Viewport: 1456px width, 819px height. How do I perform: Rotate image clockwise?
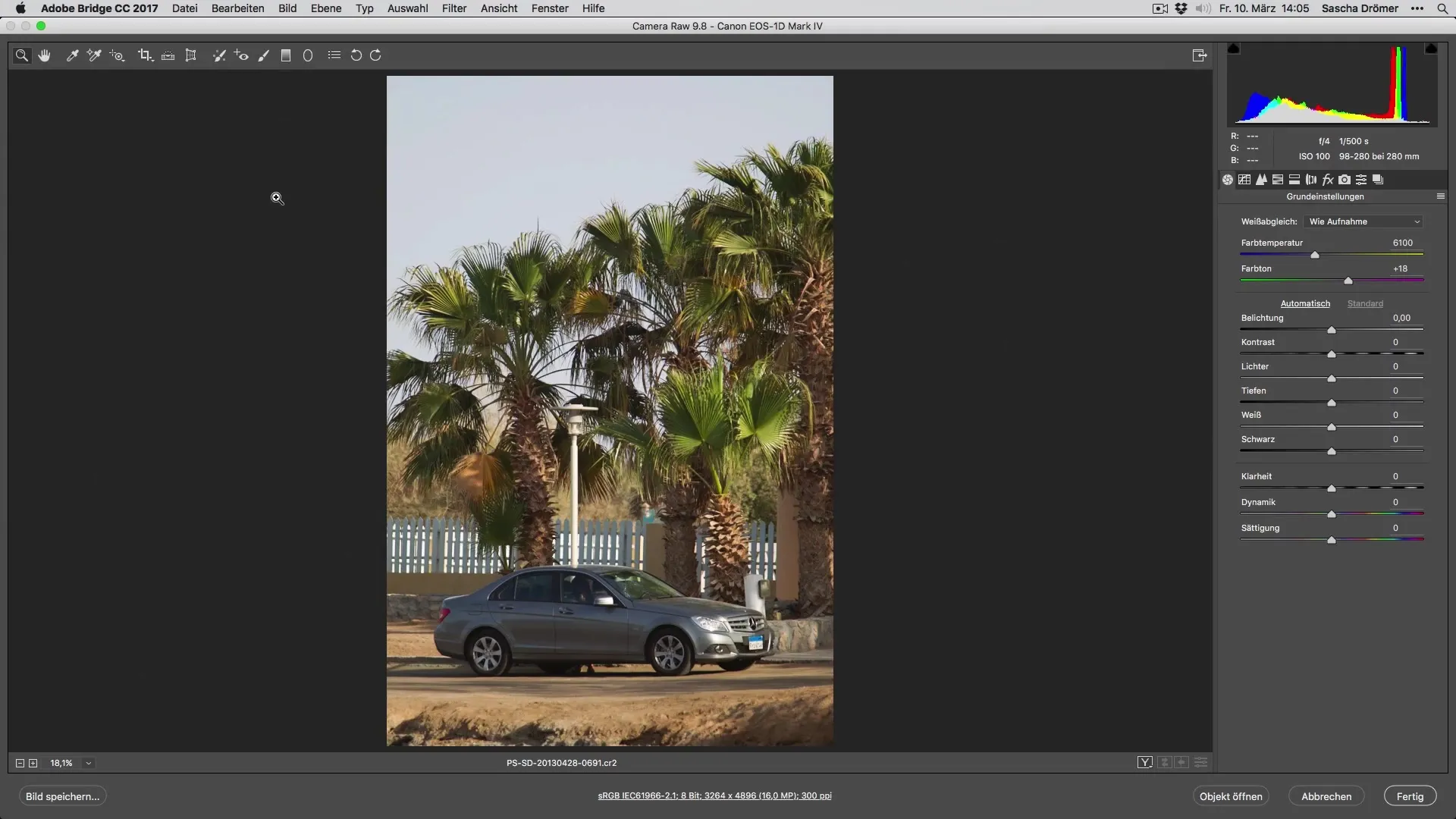tap(375, 55)
